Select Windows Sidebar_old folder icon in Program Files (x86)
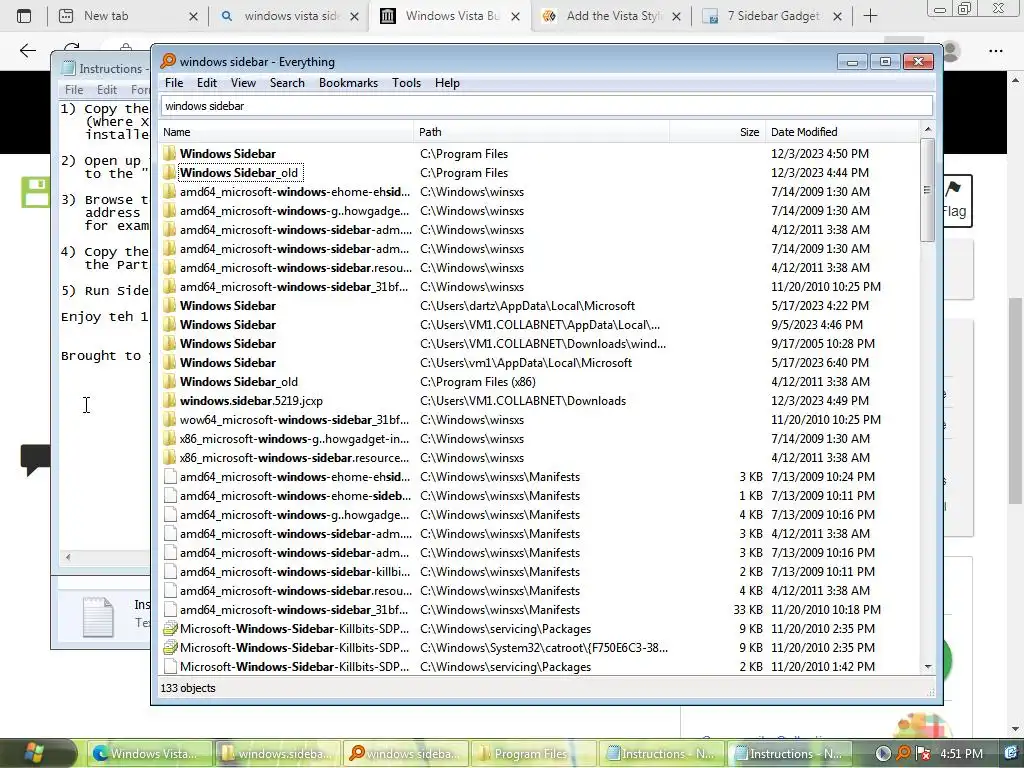Image resolution: width=1024 pixels, height=768 pixels. coord(170,381)
